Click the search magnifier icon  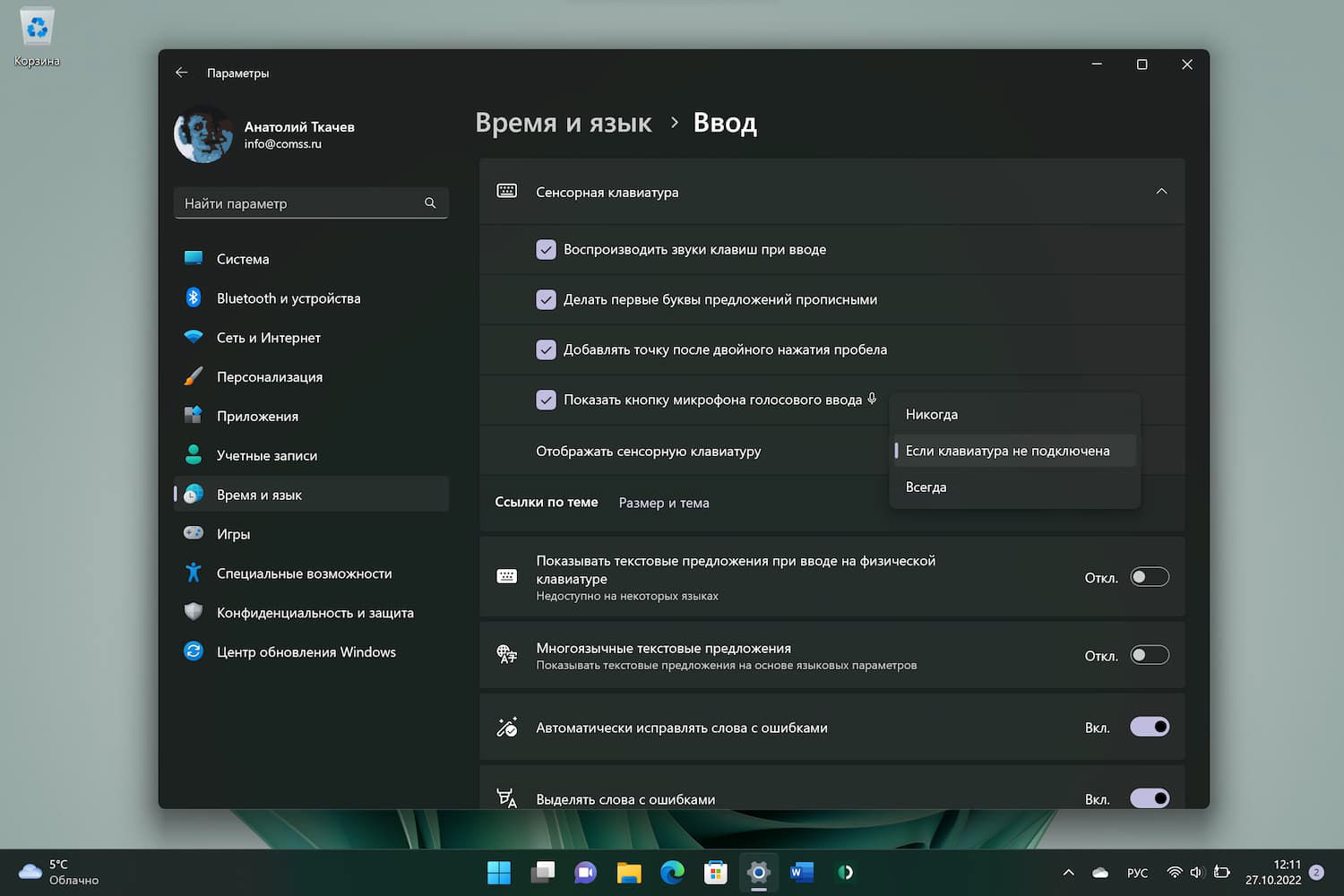click(430, 203)
